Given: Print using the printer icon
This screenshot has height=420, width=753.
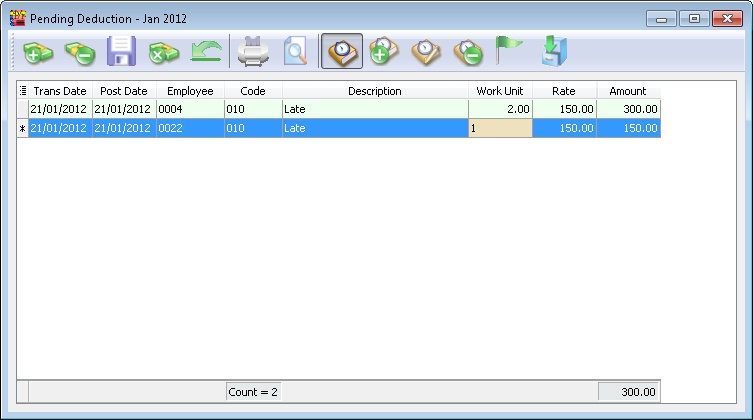Looking at the screenshot, I should (x=253, y=52).
